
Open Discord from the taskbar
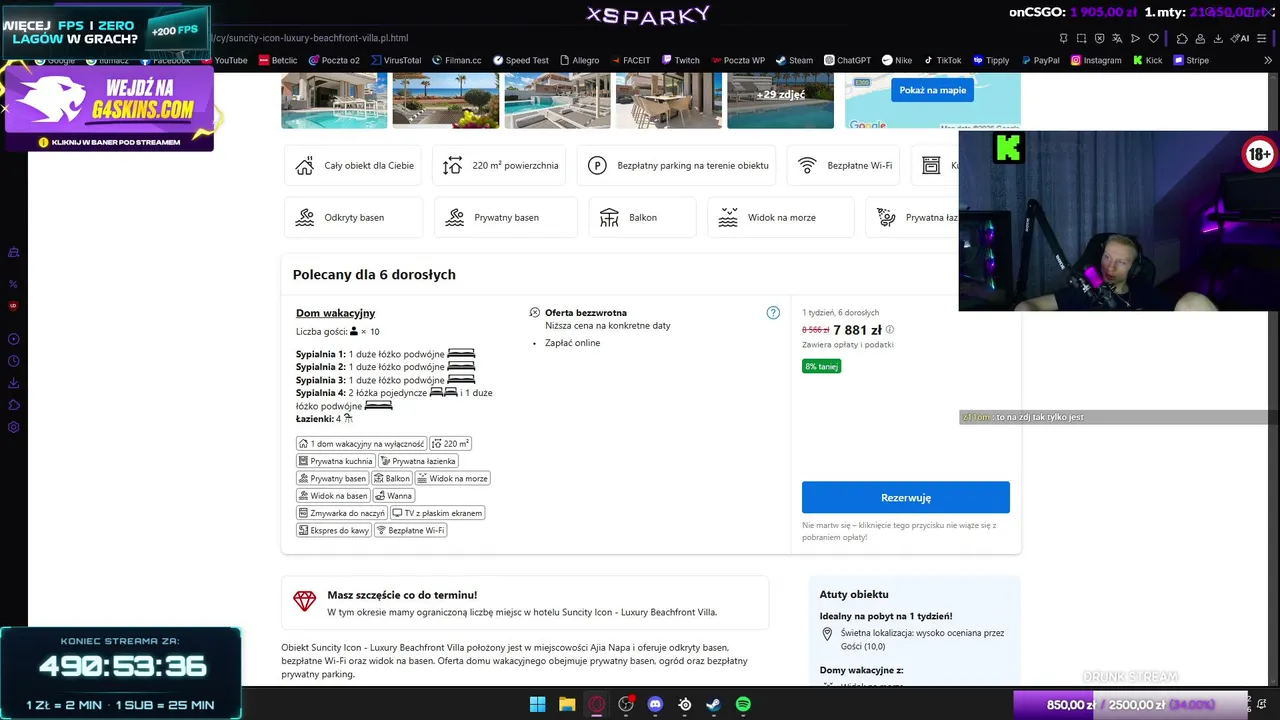coord(655,704)
